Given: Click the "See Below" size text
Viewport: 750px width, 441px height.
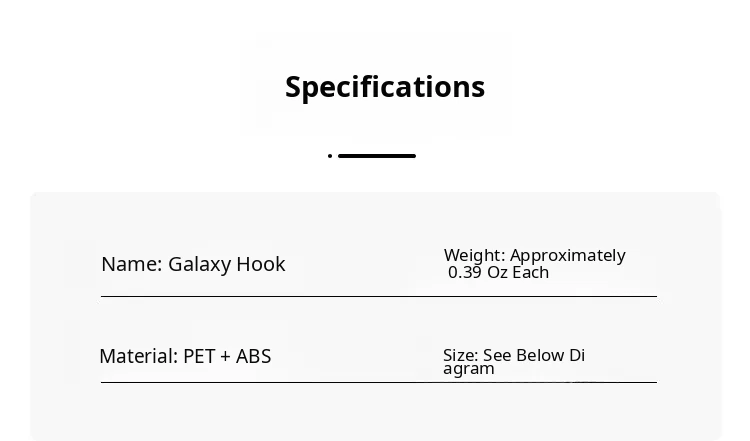Looking at the screenshot, I should coord(524,355).
